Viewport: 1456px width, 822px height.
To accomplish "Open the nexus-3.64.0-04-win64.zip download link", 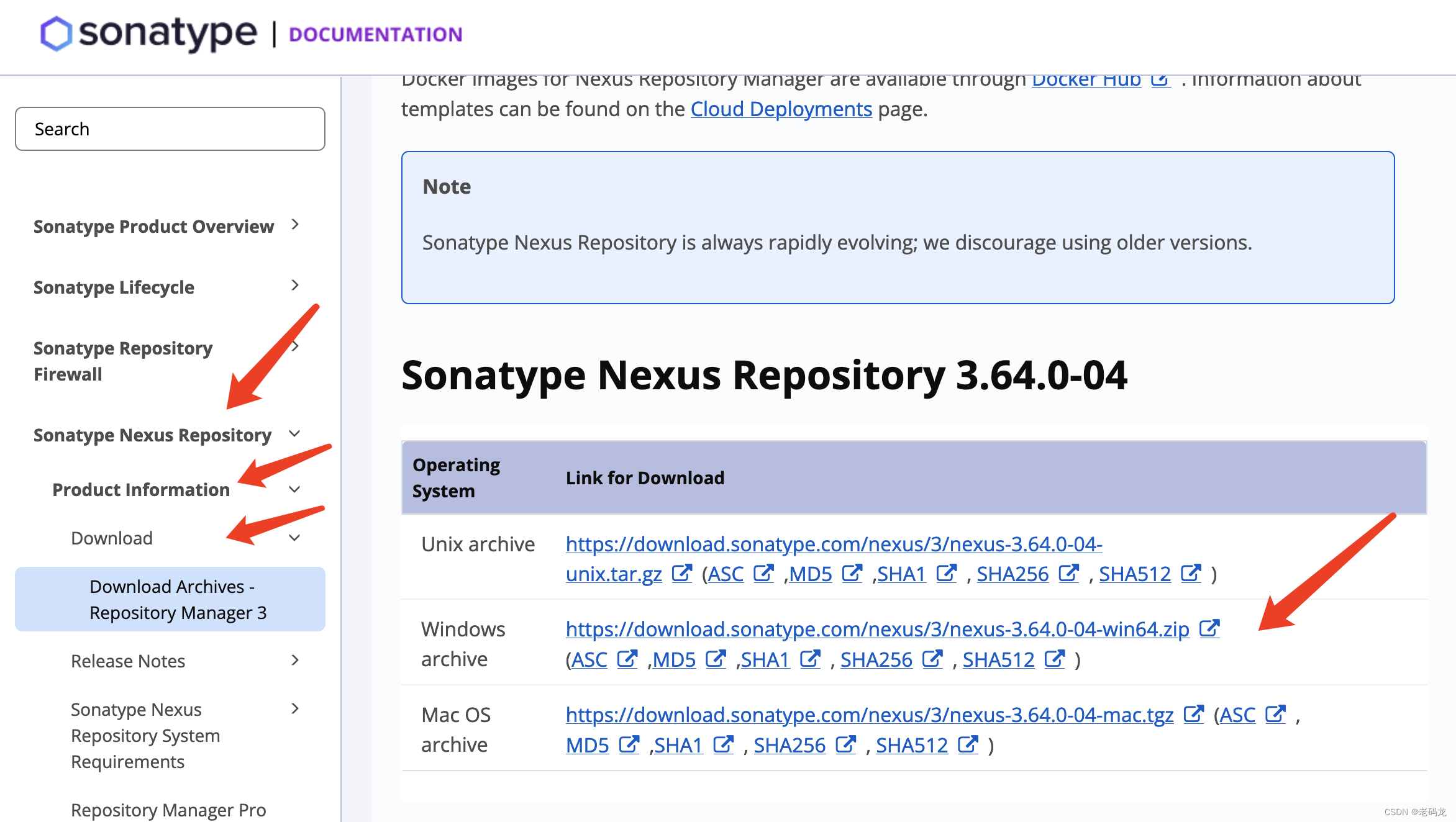I will [x=876, y=629].
